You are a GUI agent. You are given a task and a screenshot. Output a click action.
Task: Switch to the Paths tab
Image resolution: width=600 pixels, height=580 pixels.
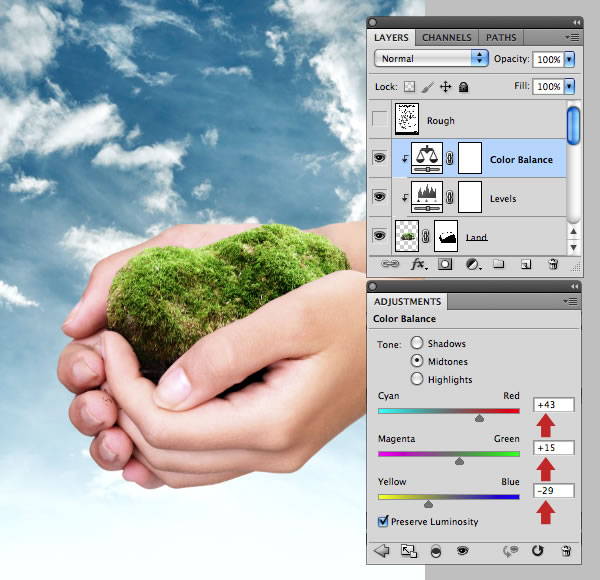tap(501, 37)
